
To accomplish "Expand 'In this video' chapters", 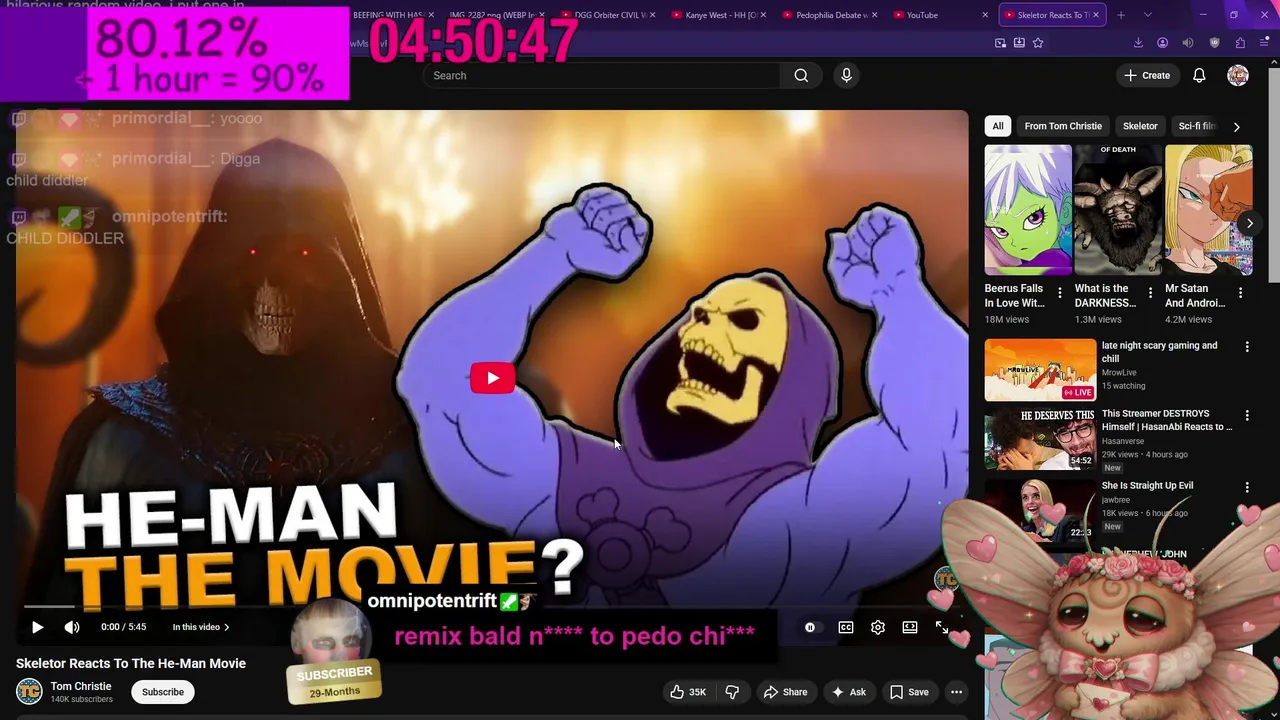I will [201, 627].
